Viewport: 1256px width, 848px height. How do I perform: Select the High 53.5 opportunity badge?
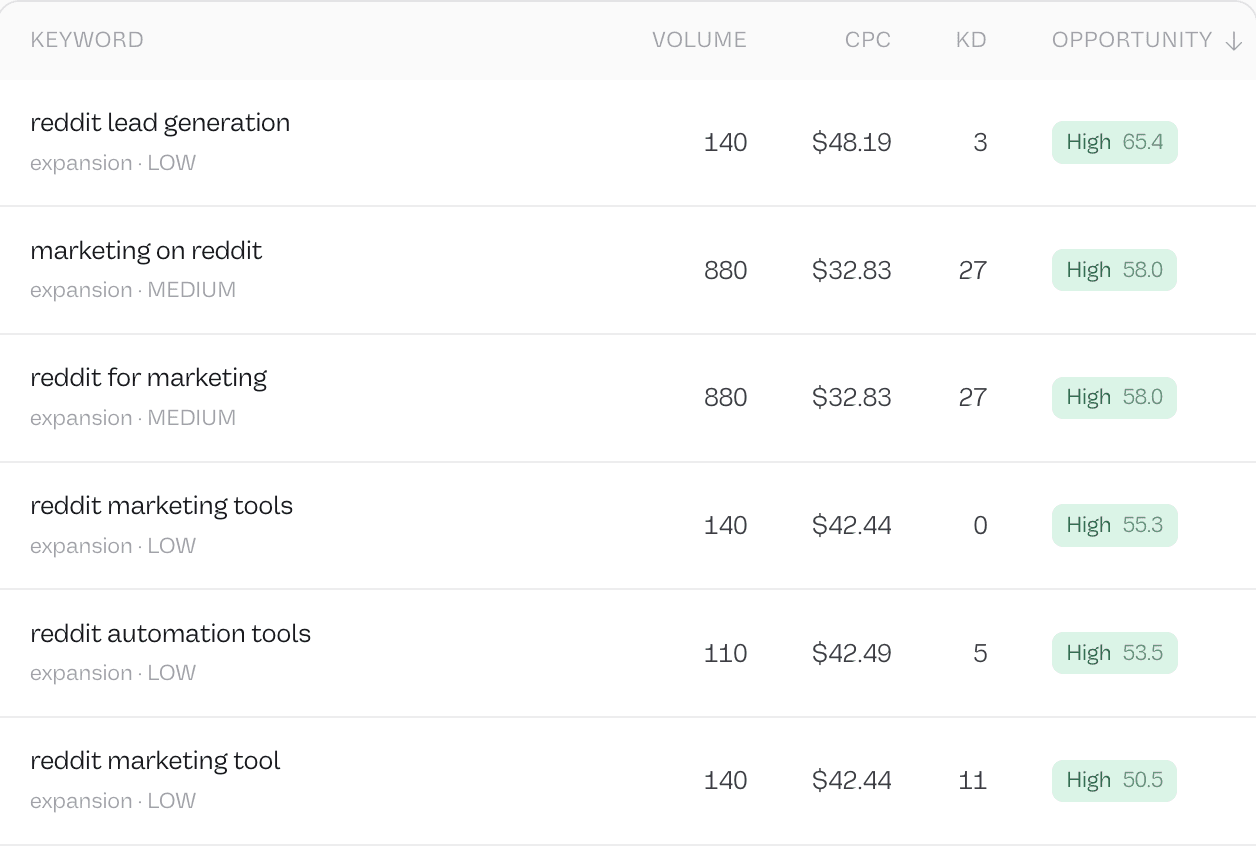pyautogui.click(x=1114, y=653)
